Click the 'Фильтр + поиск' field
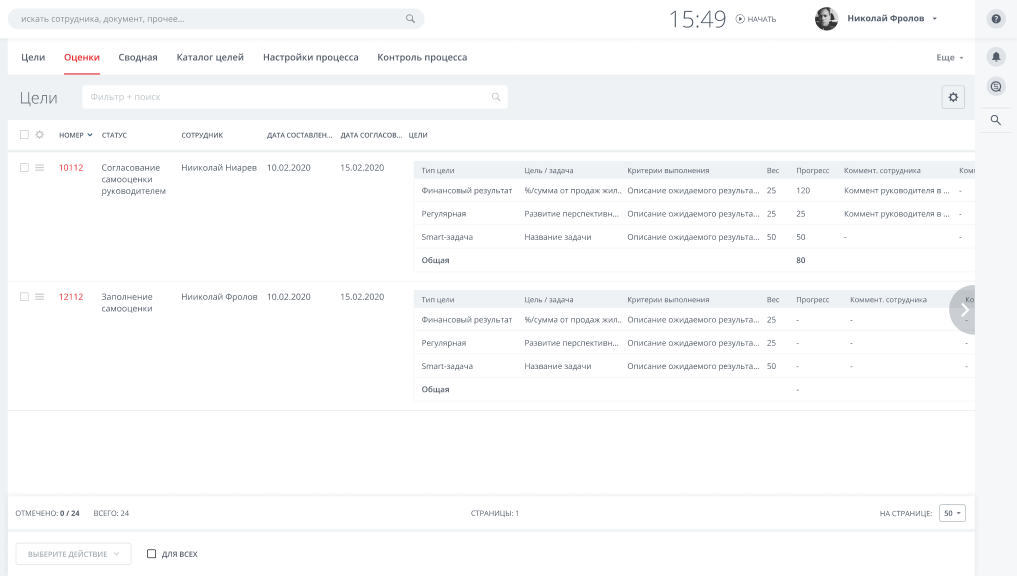Screen dimensions: 1017x576 pyautogui.click(x=290, y=97)
